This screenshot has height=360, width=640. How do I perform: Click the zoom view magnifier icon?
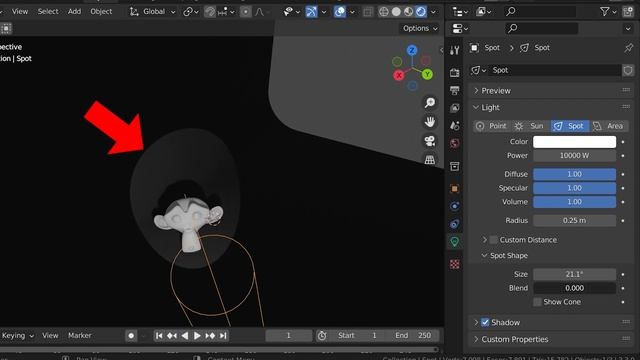[429, 102]
